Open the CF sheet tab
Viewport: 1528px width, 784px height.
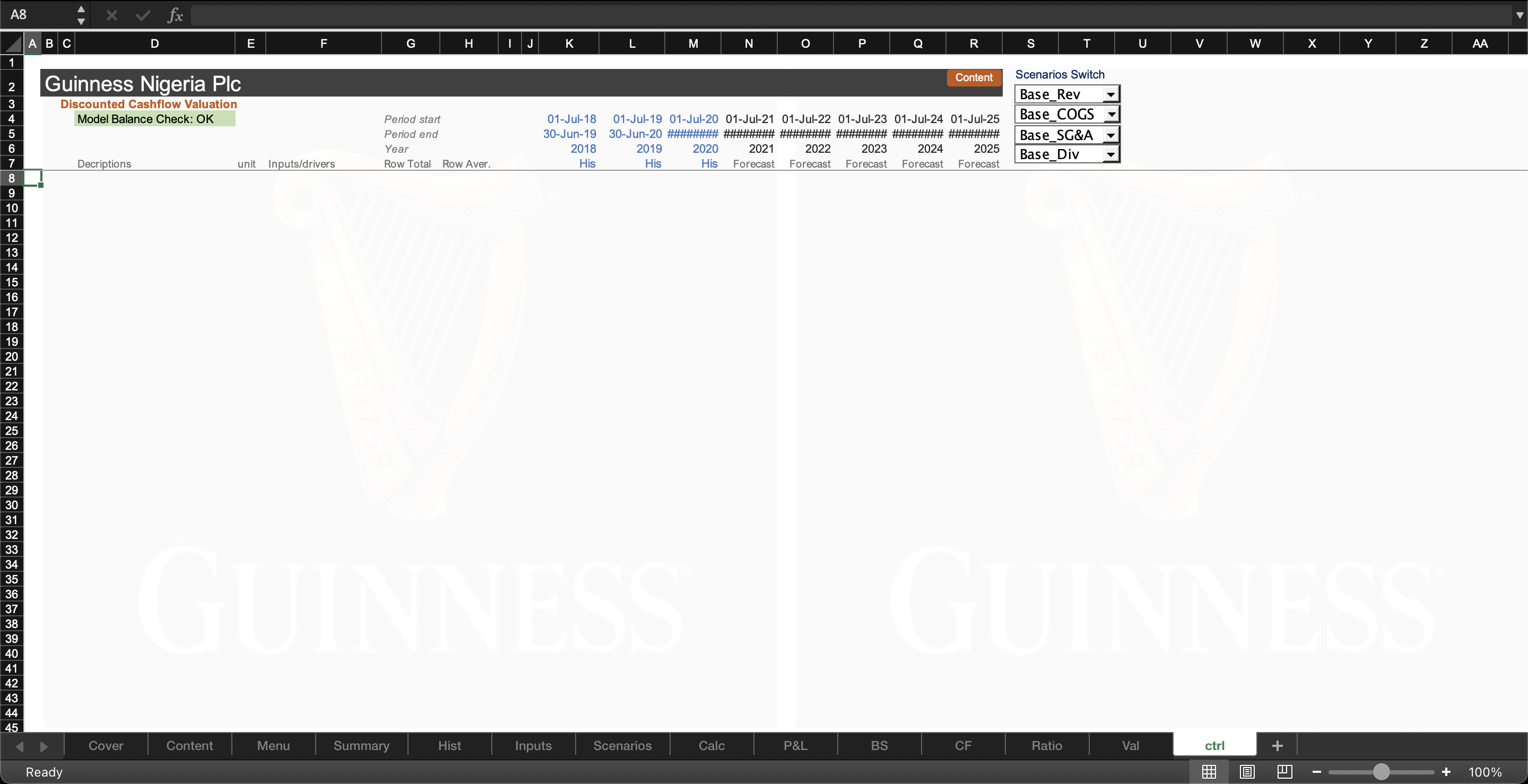point(963,745)
